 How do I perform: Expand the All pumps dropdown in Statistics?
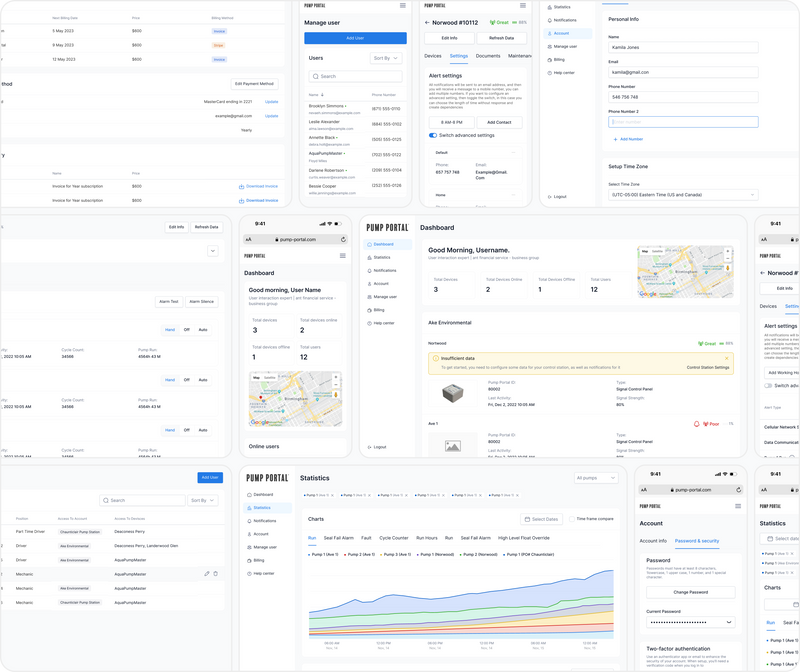(596, 478)
